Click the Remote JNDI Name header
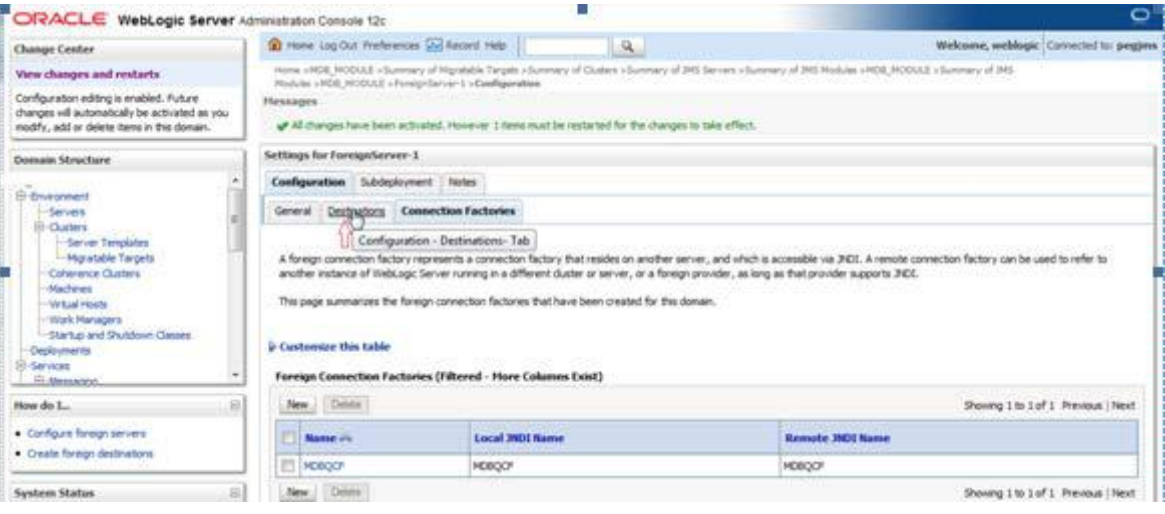This screenshot has height=514, width=1165. (837, 438)
